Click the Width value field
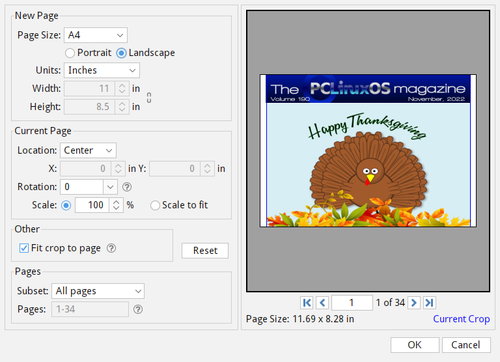Screen dimensions: 500x362 tap(90, 89)
